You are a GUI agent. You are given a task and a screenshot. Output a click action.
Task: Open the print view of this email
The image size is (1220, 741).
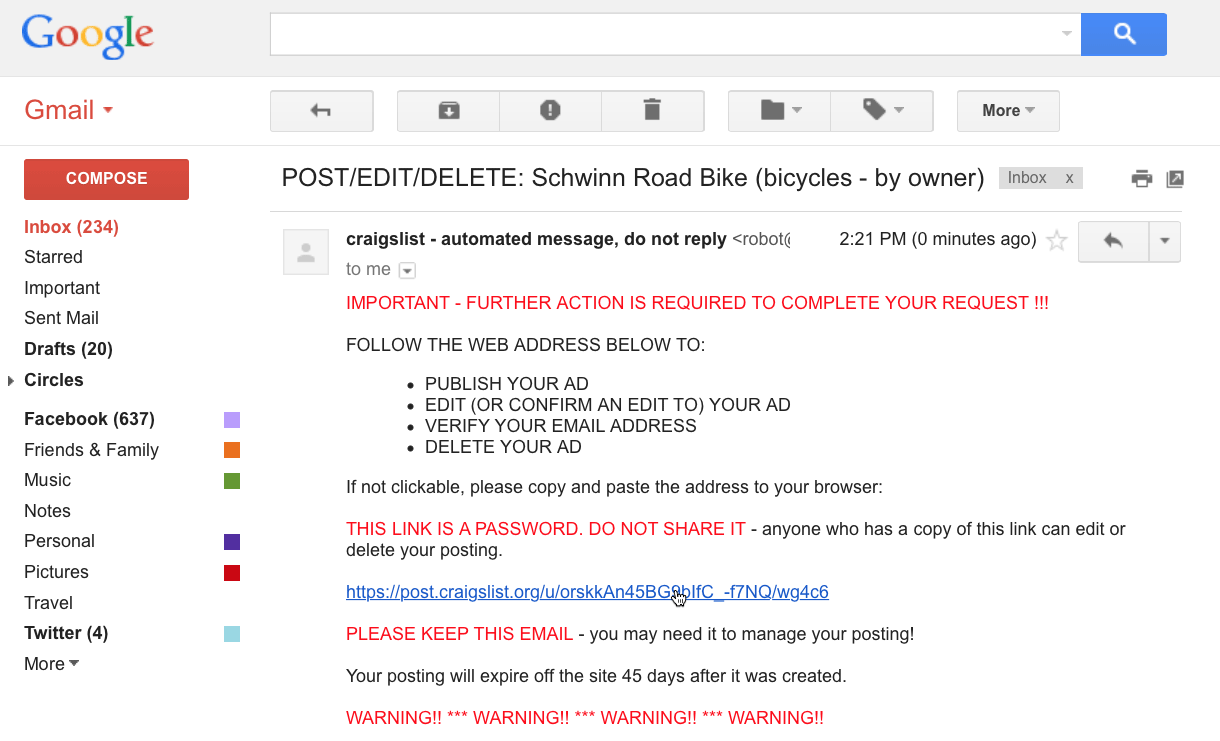(1141, 177)
